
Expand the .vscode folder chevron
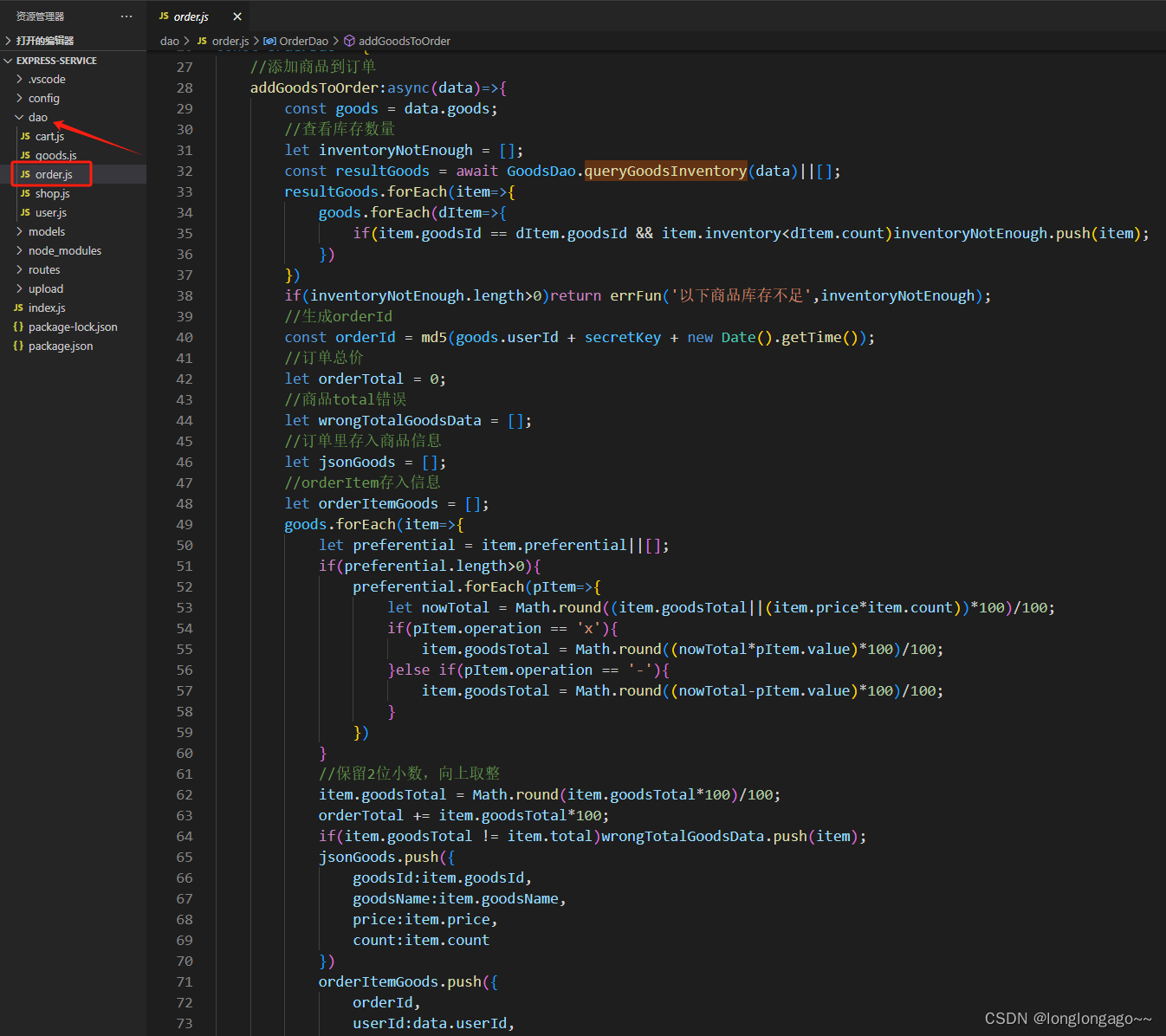click(x=20, y=79)
